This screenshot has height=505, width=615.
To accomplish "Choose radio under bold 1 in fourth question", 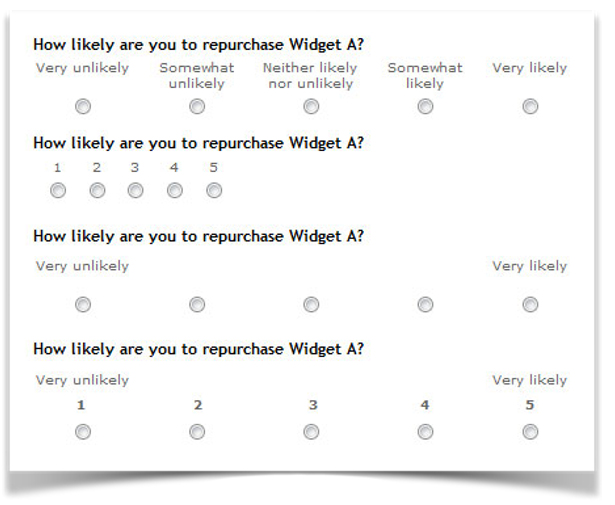I will click(x=83, y=432).
